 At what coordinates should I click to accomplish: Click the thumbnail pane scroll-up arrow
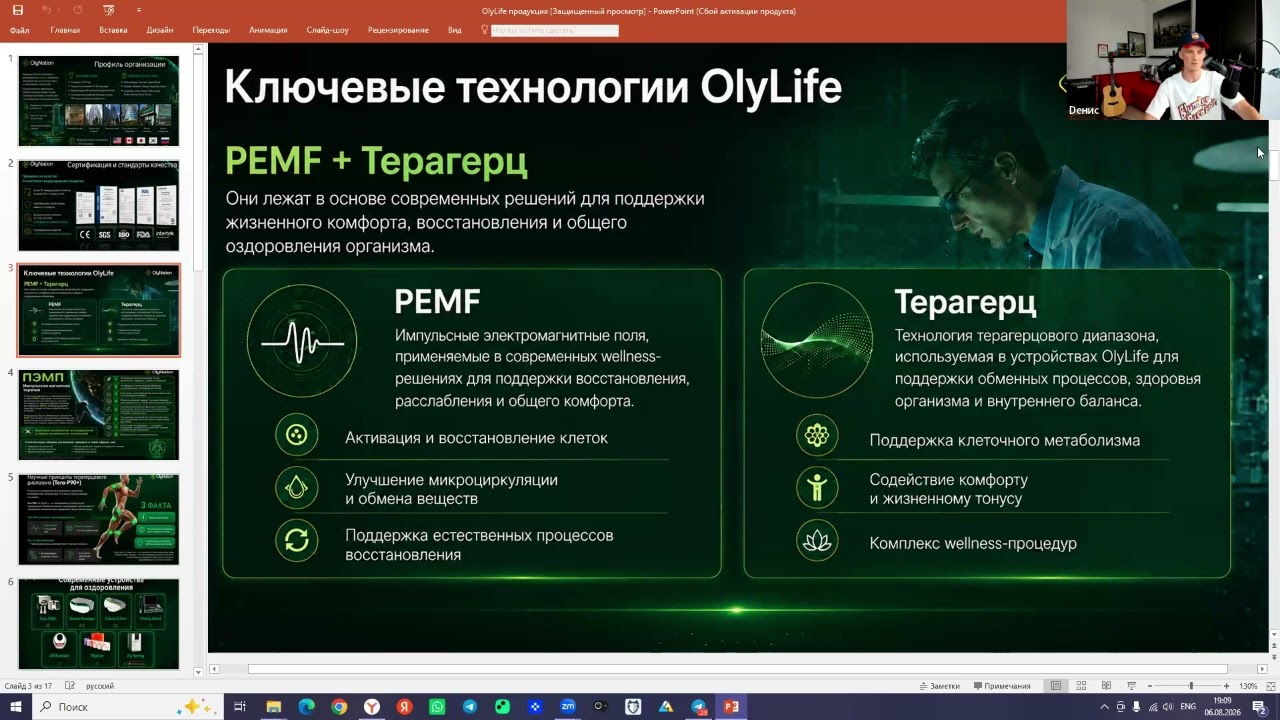point(198,49)
